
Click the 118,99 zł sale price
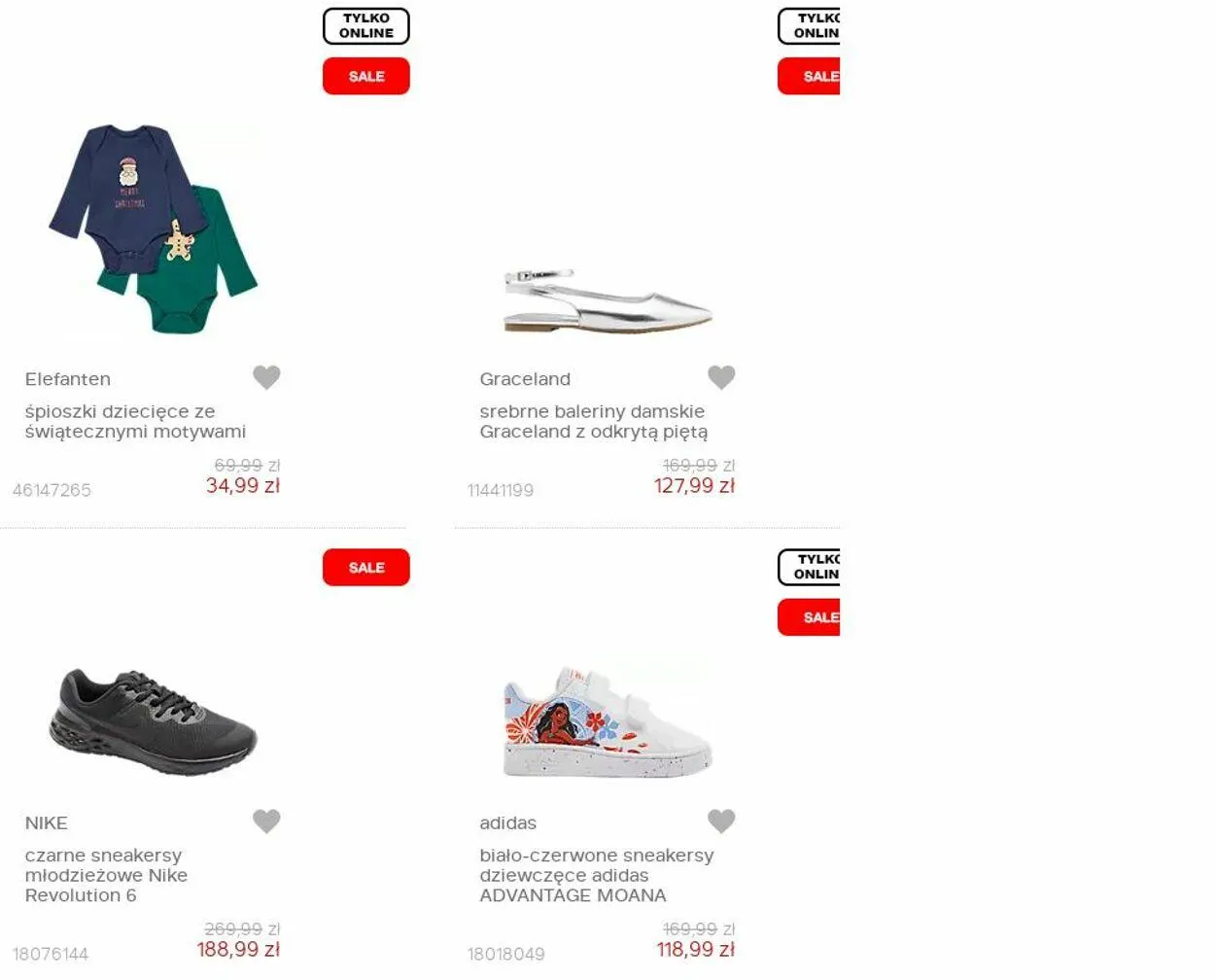click(x=695, y=949)
